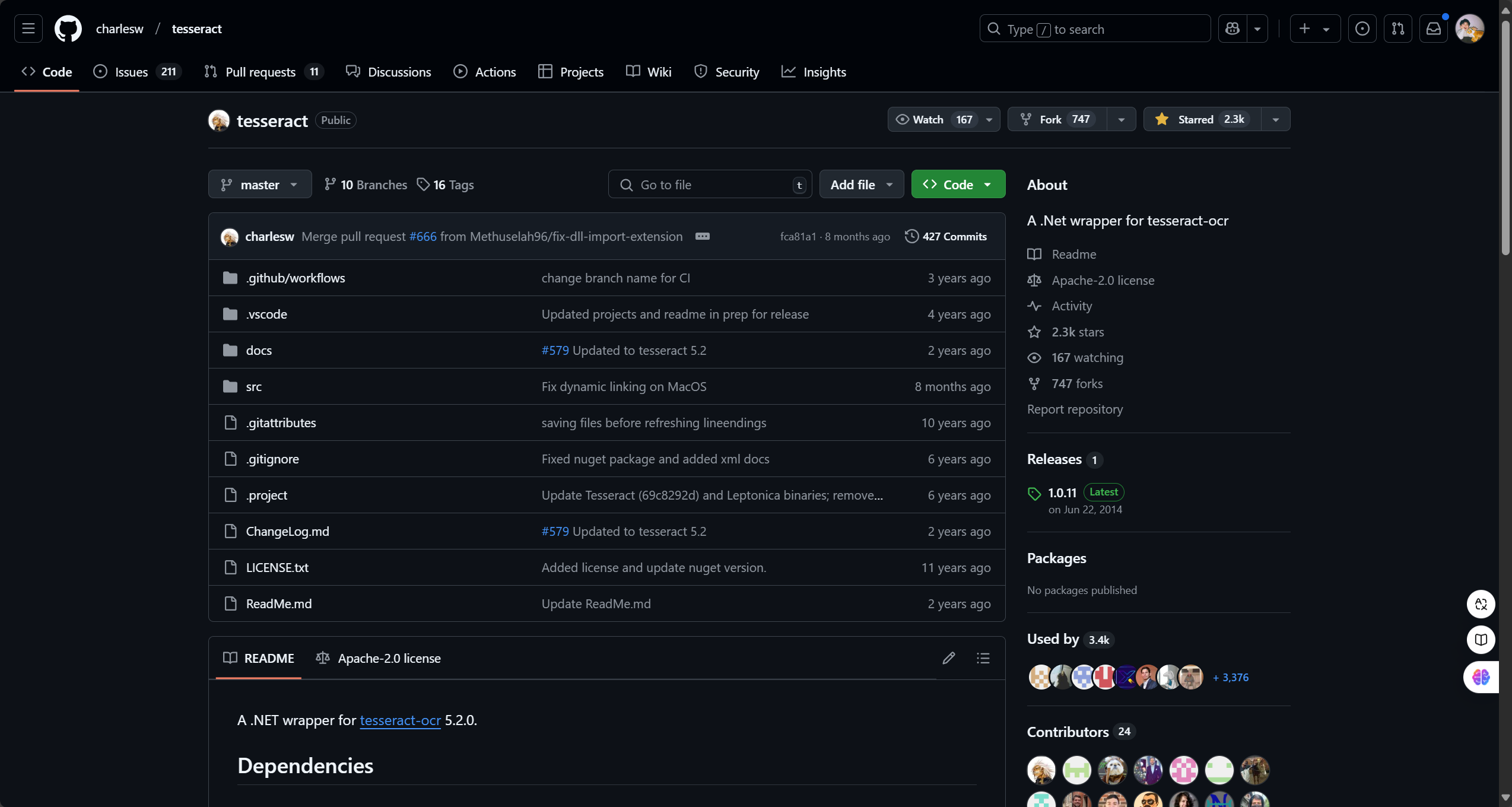
Task: Open the .gitattributes file
Action: pos(281,422)
